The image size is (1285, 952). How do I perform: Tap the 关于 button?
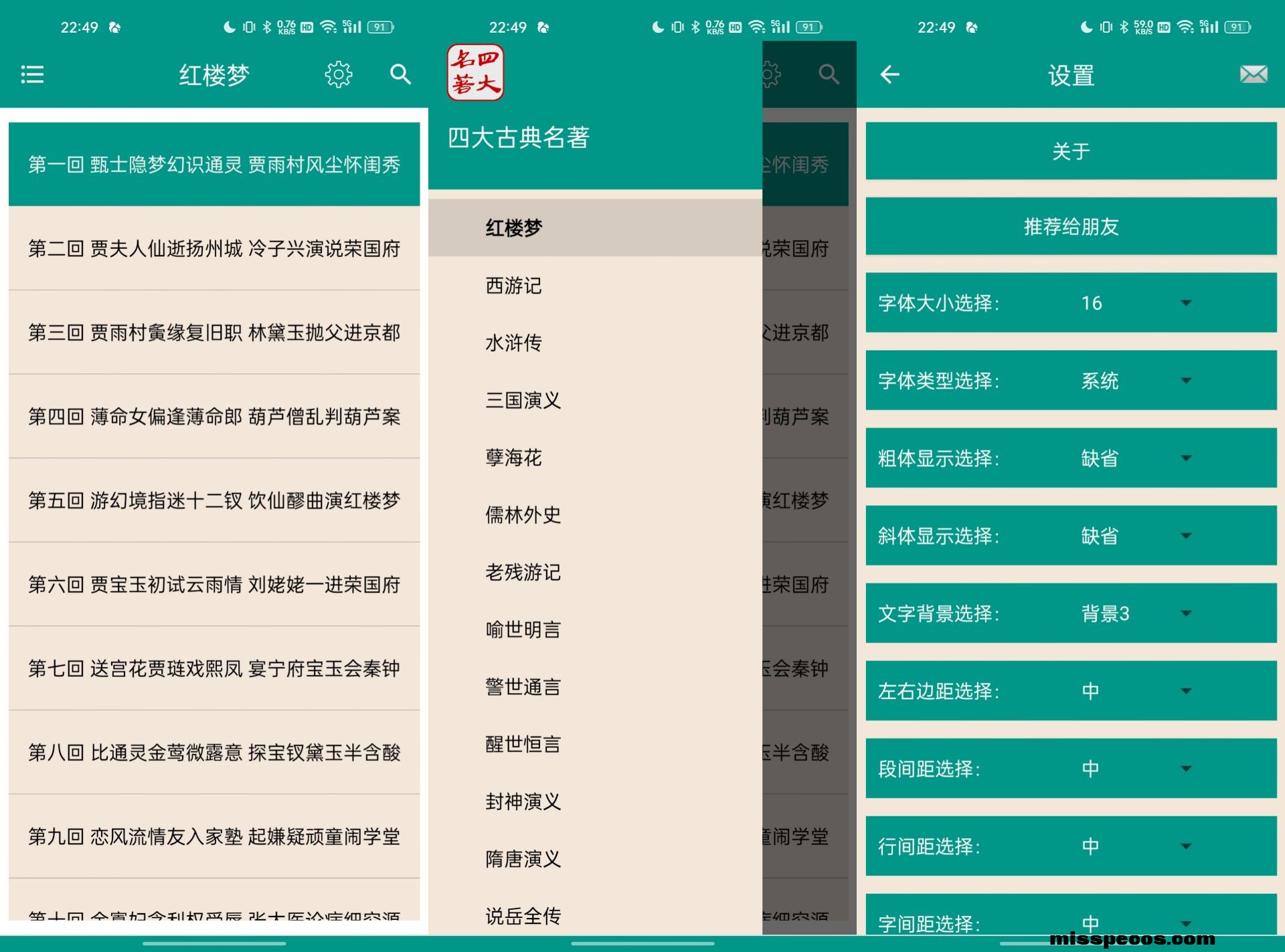pos(1071,151)
